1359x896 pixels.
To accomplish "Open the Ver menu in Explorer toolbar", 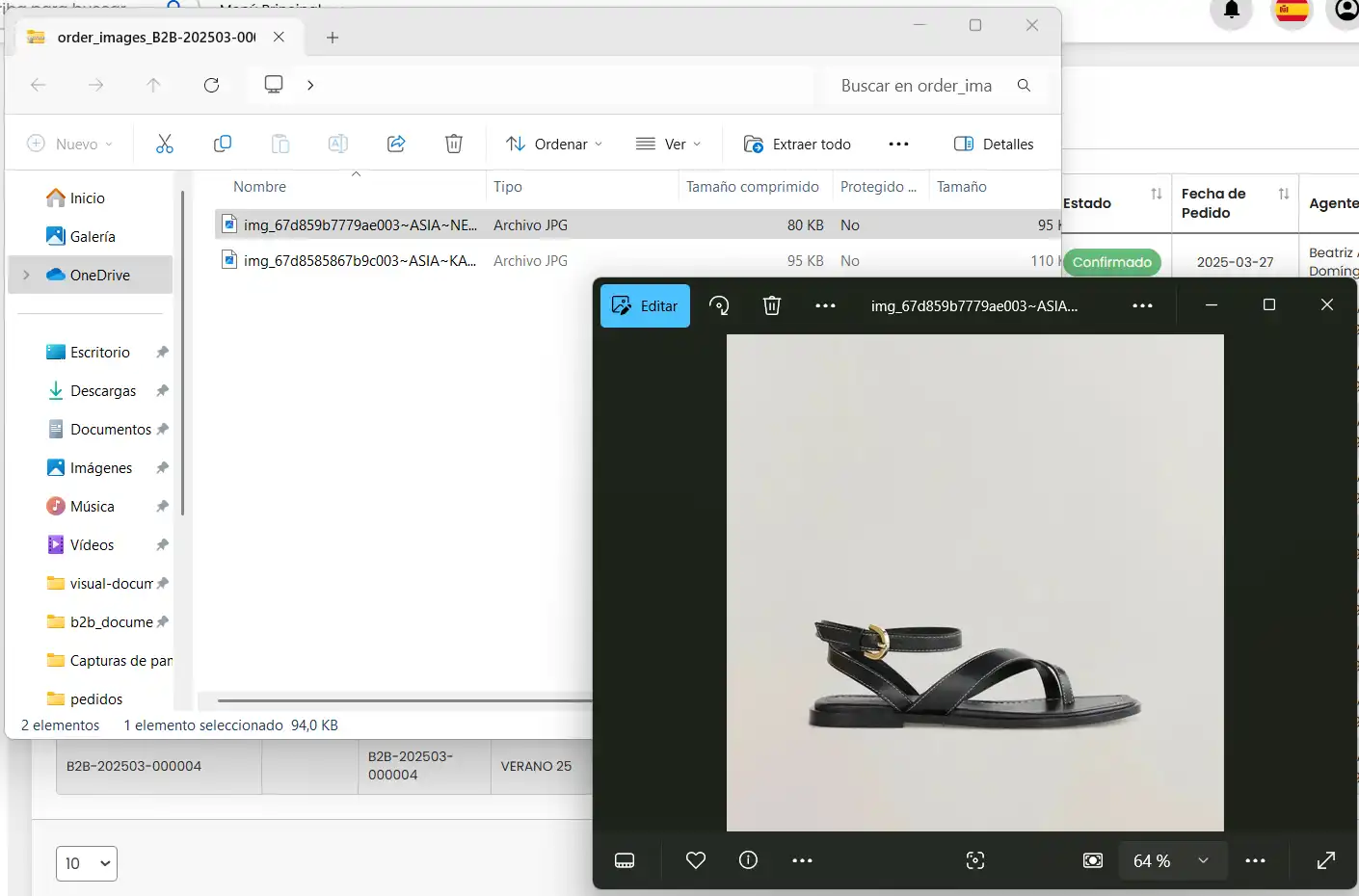I will coord(669,143).
